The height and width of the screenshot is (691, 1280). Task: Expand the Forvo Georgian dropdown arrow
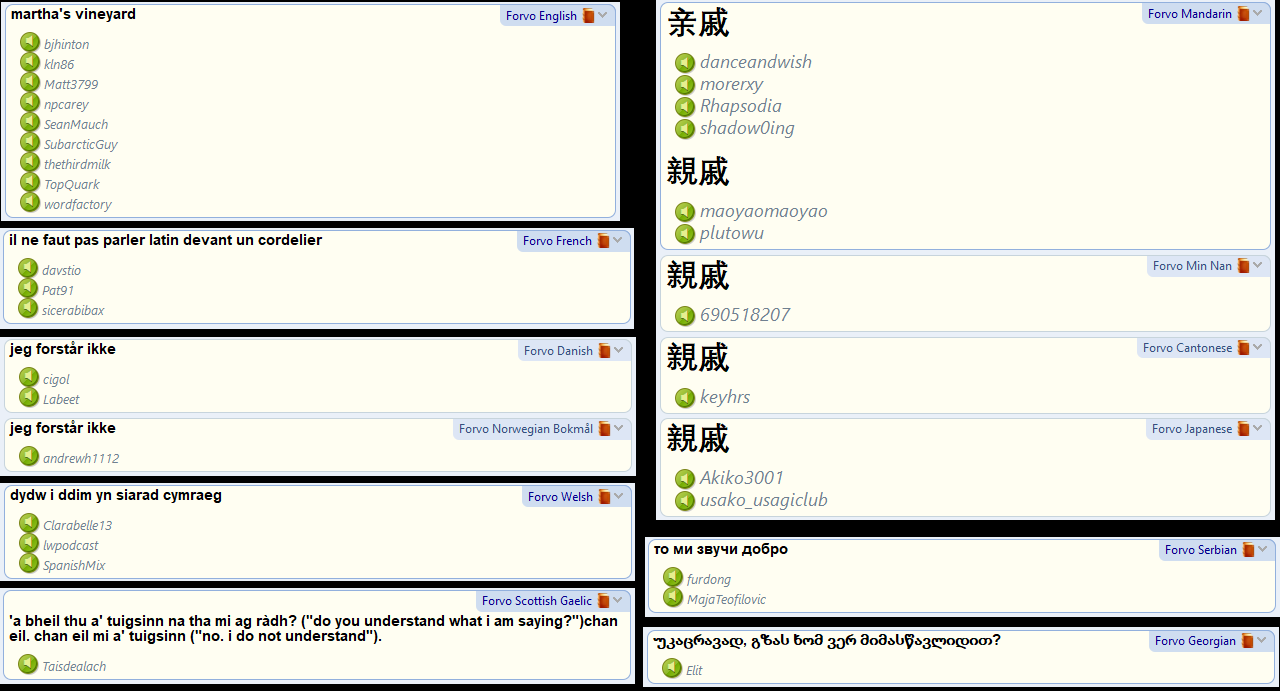tap(1262, 640)
